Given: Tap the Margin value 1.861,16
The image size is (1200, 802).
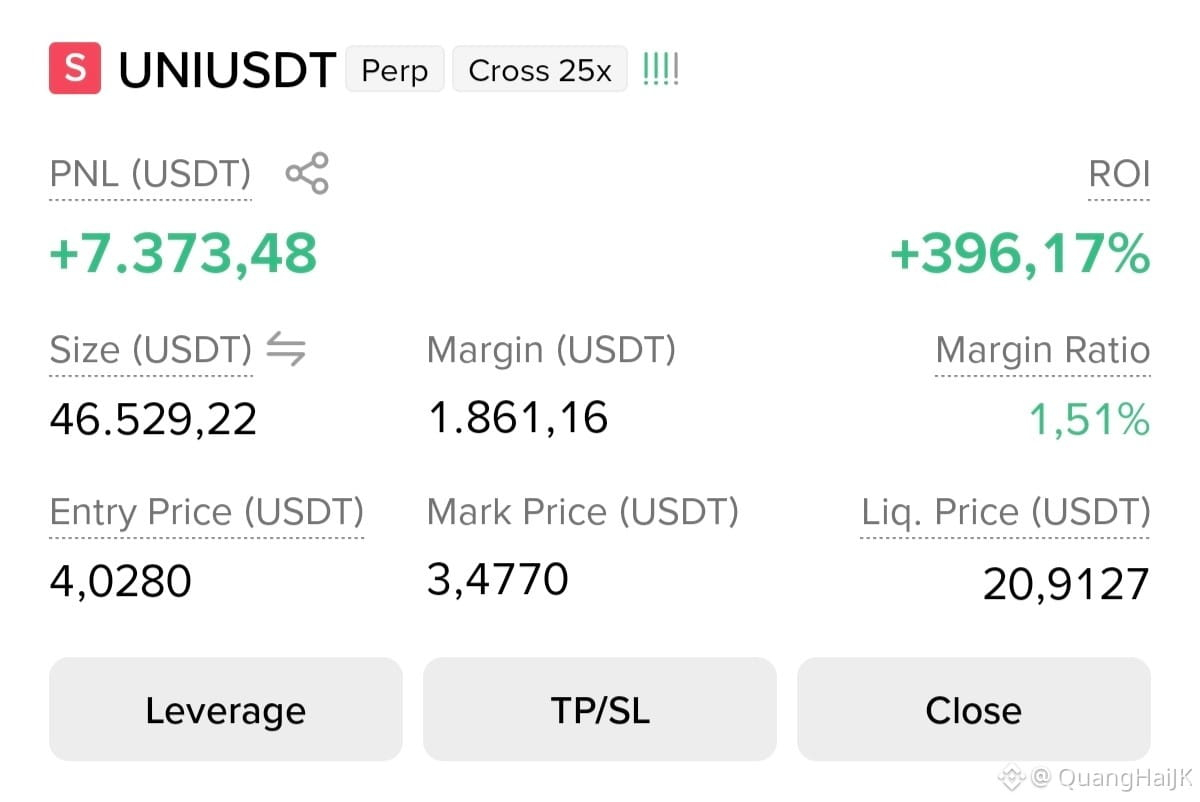Looking at the screenshot, I should coord(518,416).
